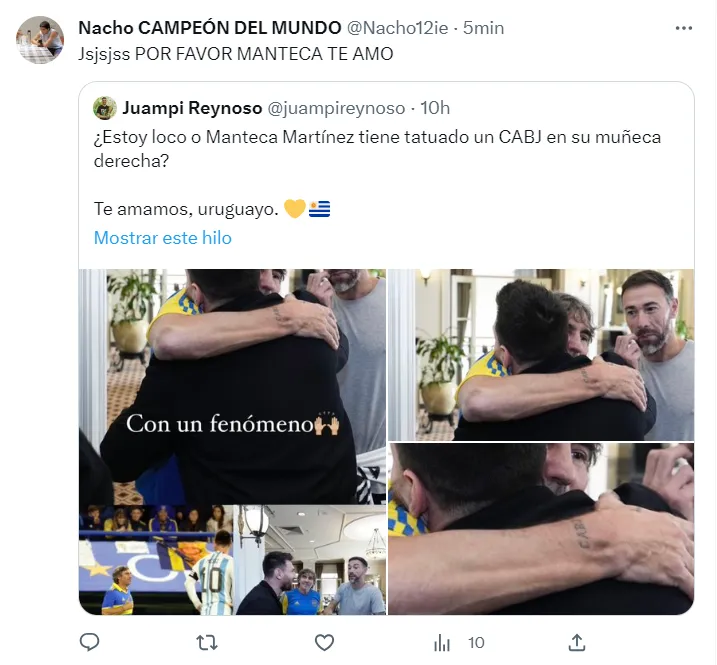Click the retweet arrows icon
Screen dimensions: 717x665
207,643
